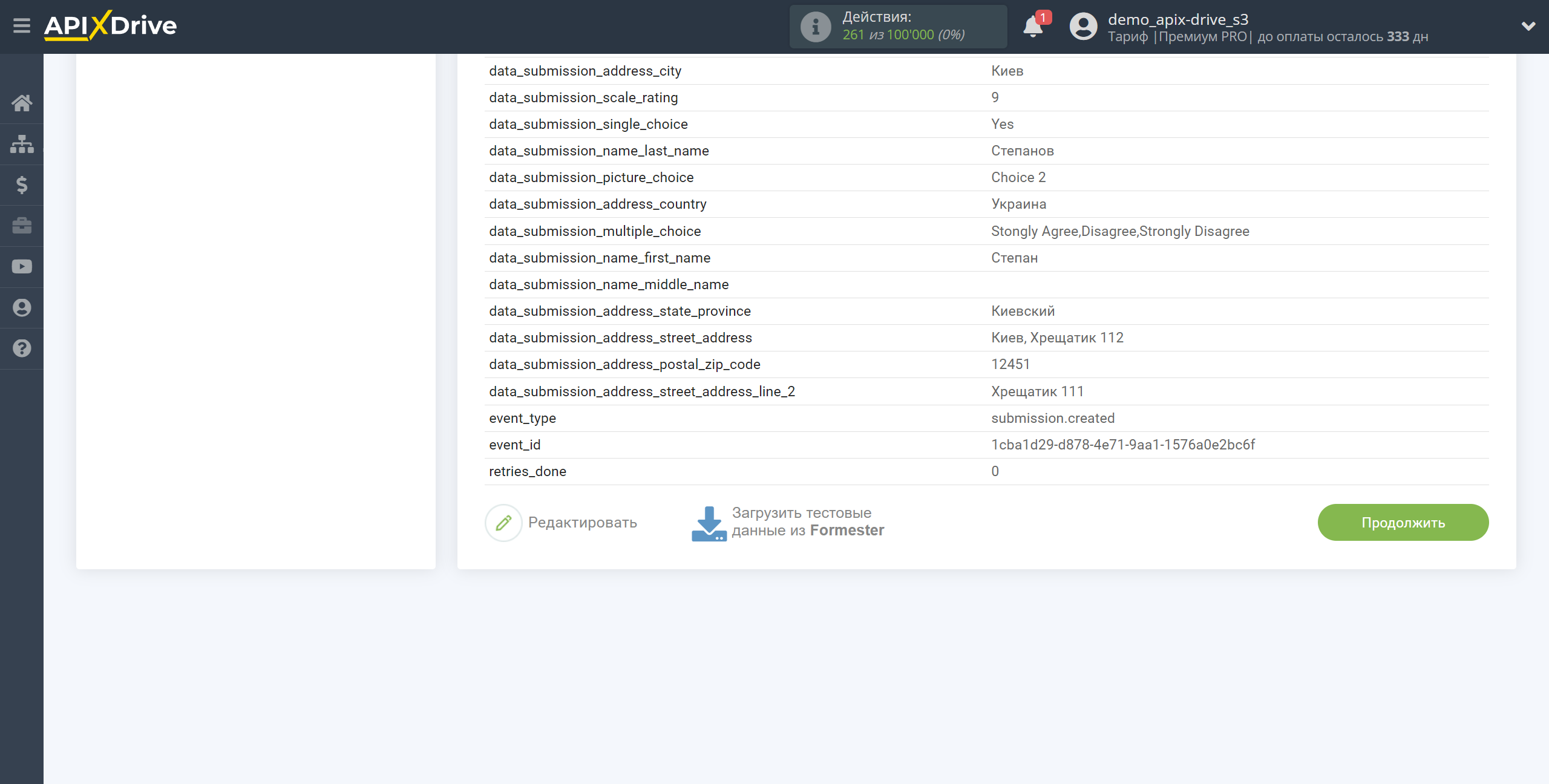The width and height of the screenshot is (1549, 784).
Task: Select data_submission_address_city field name
Action: [585, 71]
